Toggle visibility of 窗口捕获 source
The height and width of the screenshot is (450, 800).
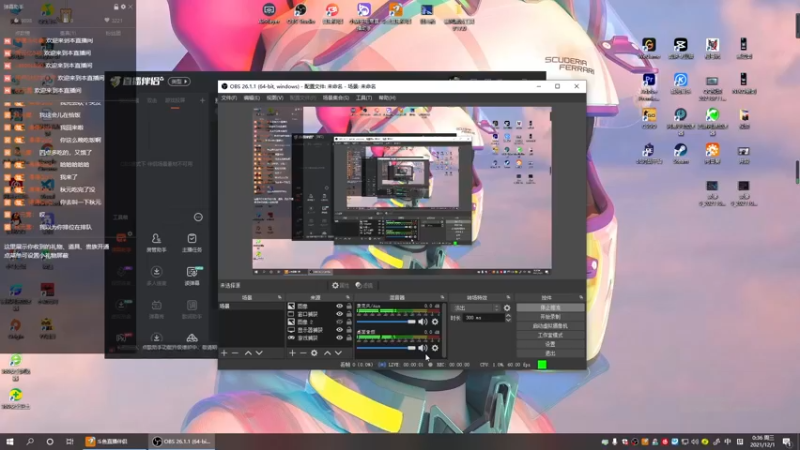pos(339,314)
